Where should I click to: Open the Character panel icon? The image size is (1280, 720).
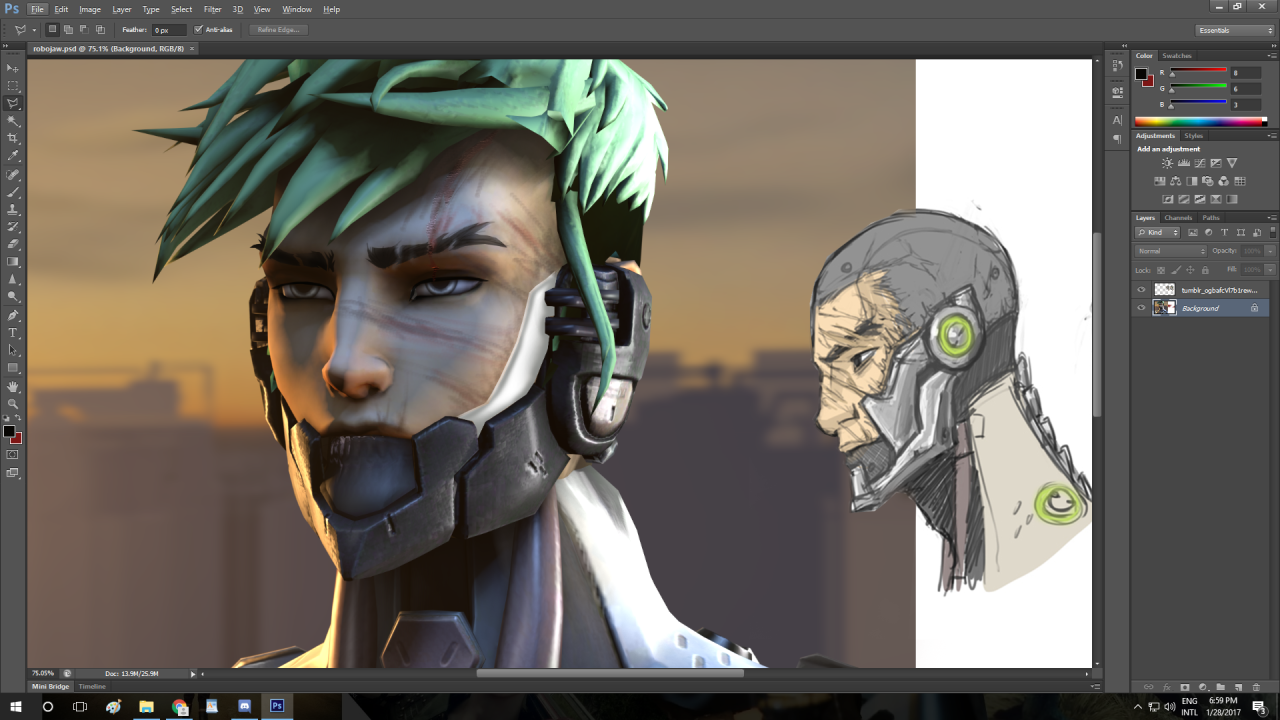pyautogui.click(x=1117, y=120)
